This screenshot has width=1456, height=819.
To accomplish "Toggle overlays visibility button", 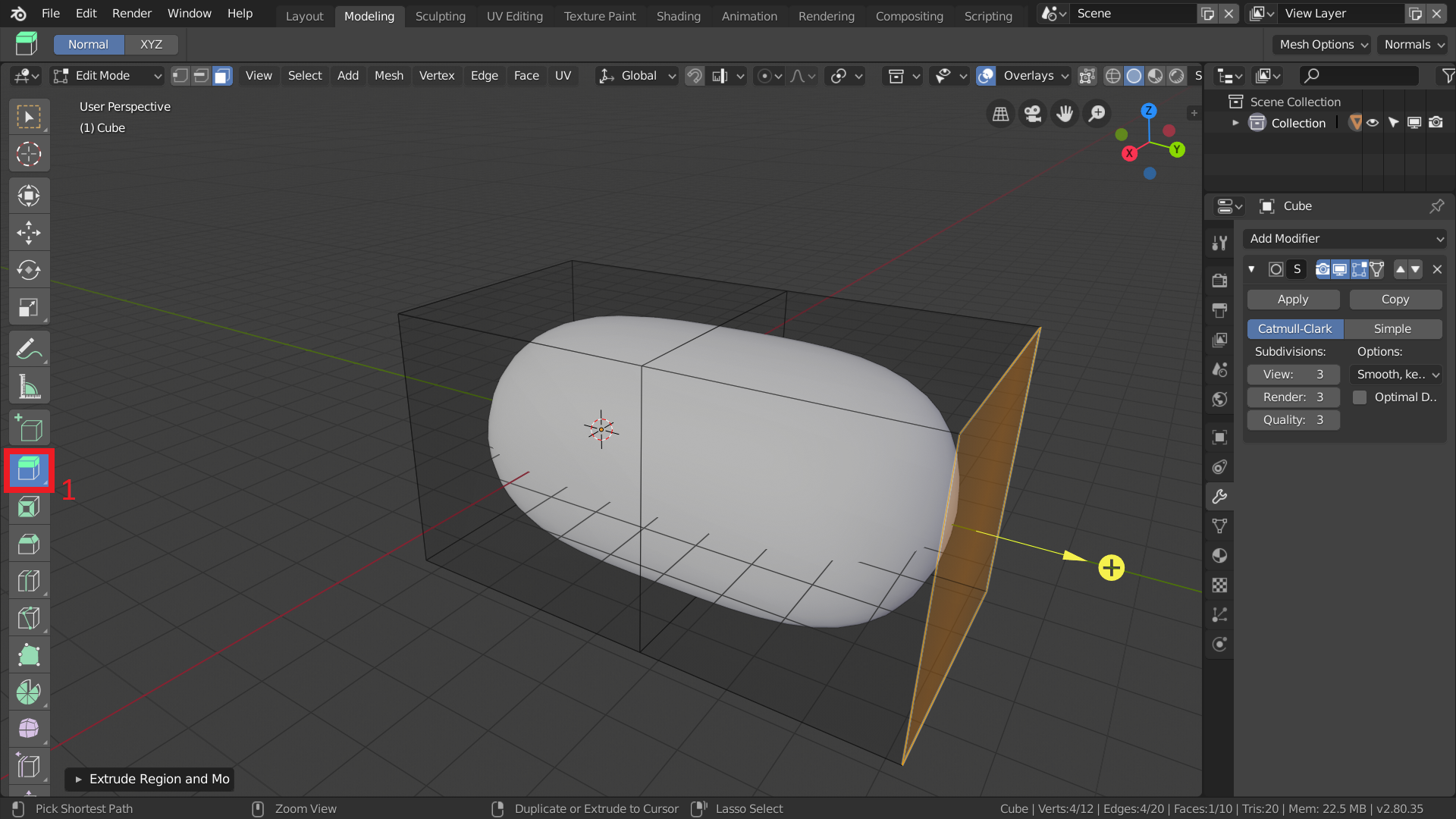I will (x=986, y=76).
